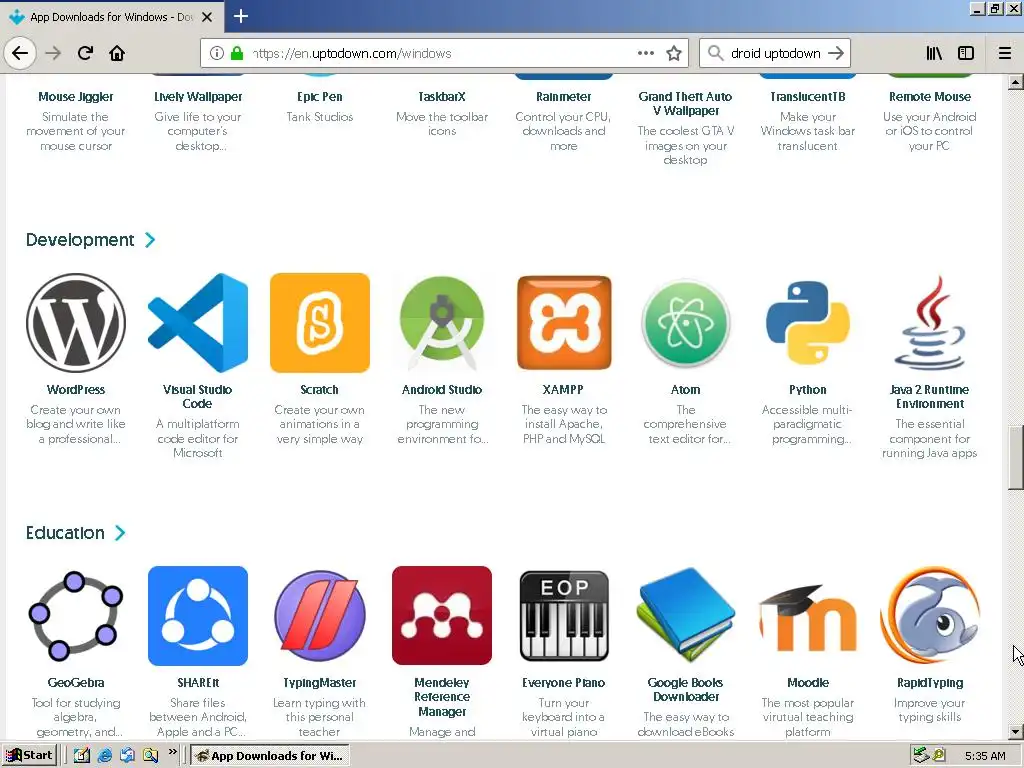
Task: Open the Firefox hamburger menu
Action: 1005,54
